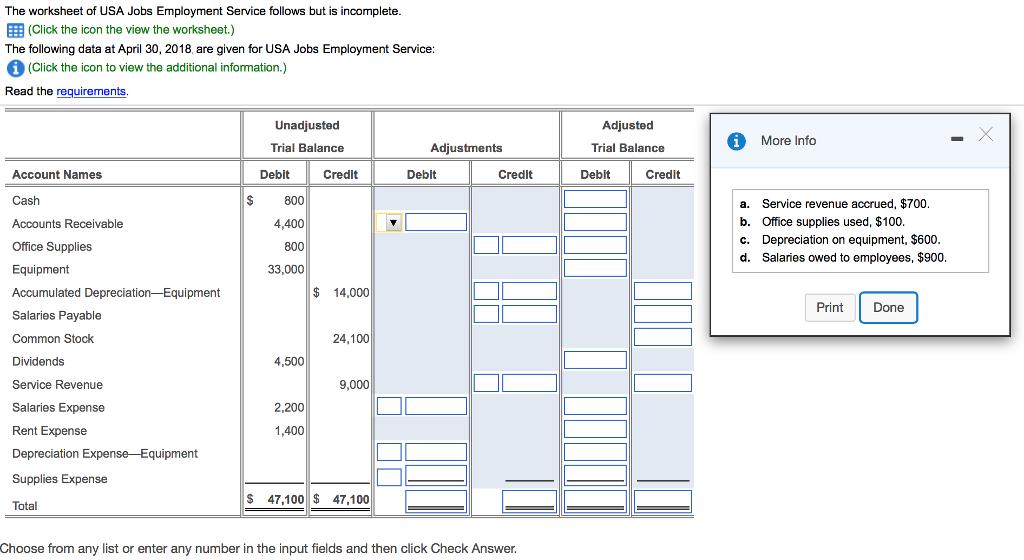Click Accumulated Depreciation adjustments credit amount field
The image size is (1024, 560).
pyautogui.click(x=529, y=291)
